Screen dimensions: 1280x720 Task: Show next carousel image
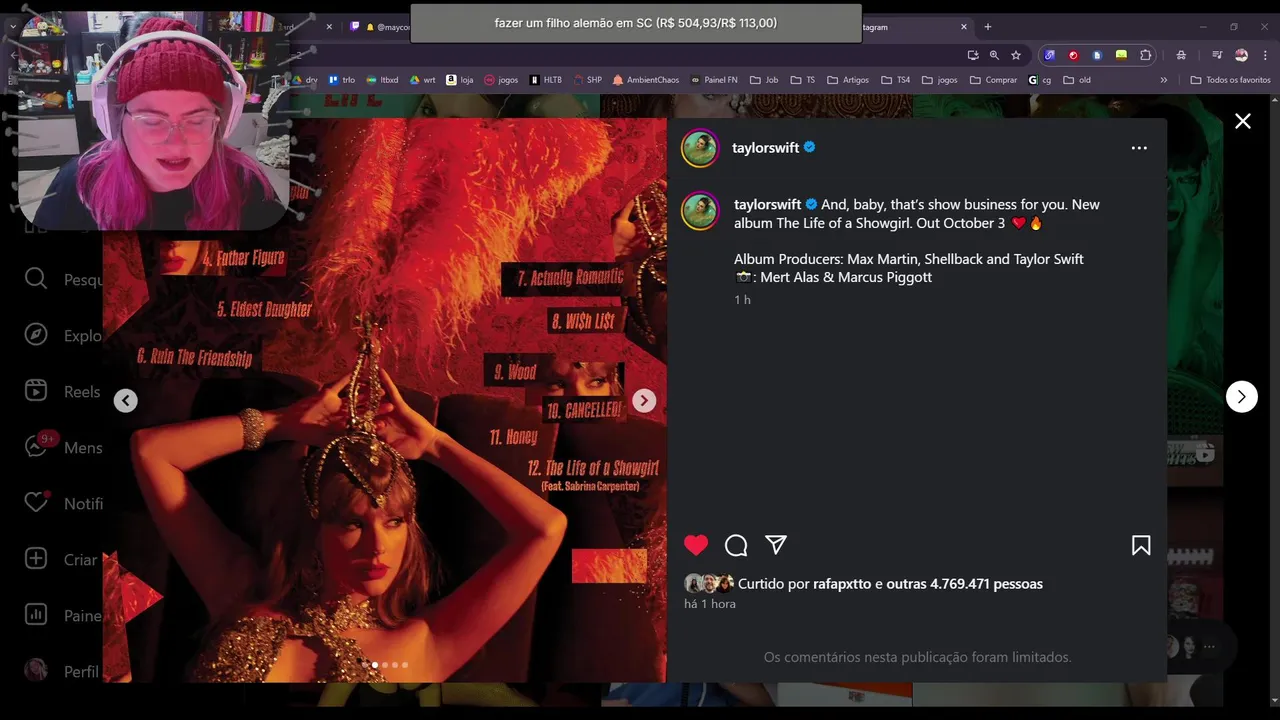coord(644,401)
